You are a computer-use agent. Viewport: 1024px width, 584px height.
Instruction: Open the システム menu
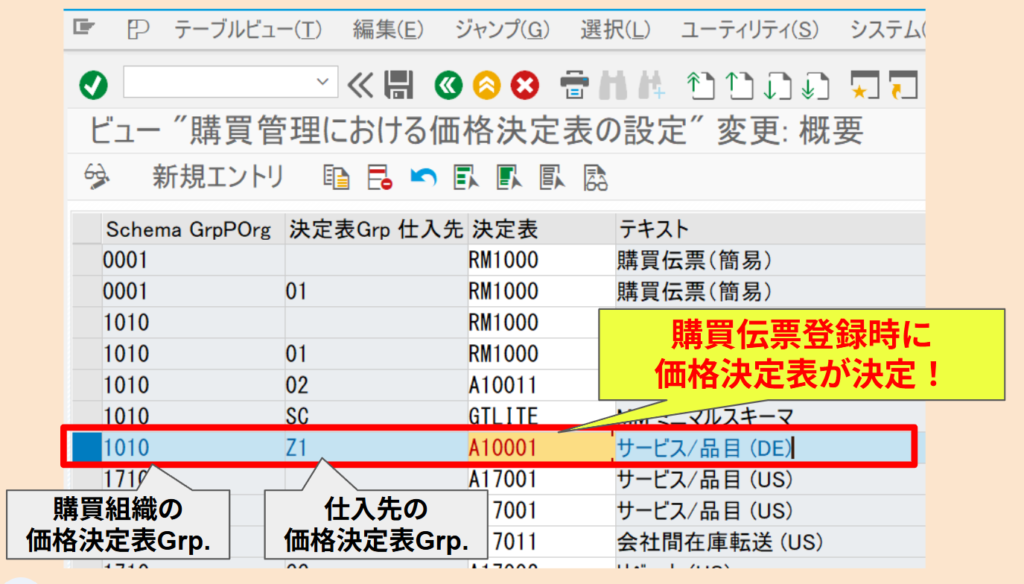(887, 29)
